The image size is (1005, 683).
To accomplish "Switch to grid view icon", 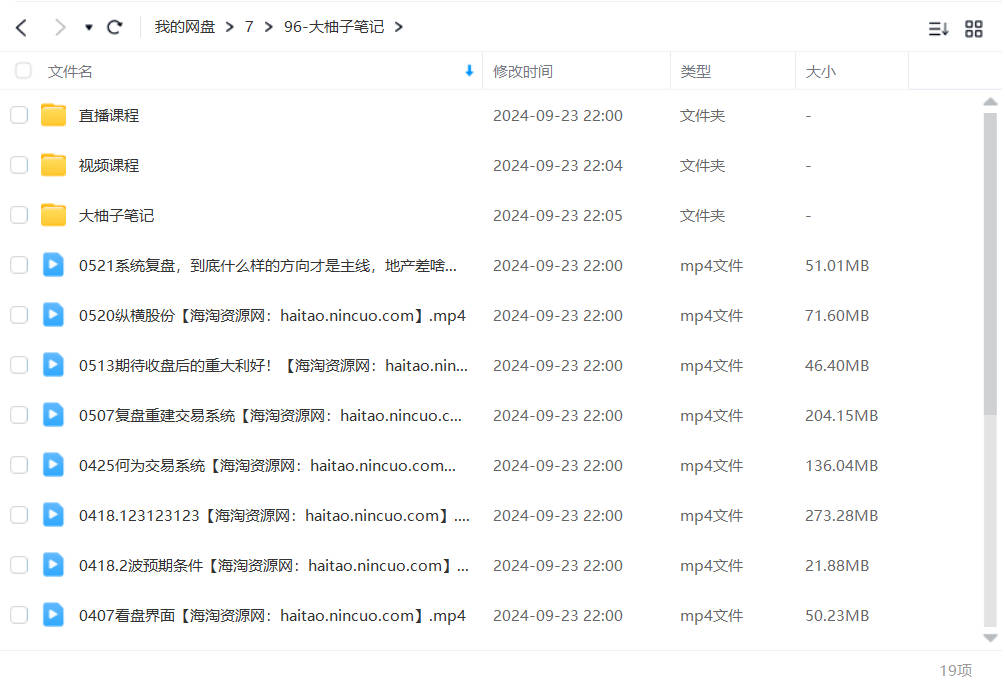I will 974,28.
